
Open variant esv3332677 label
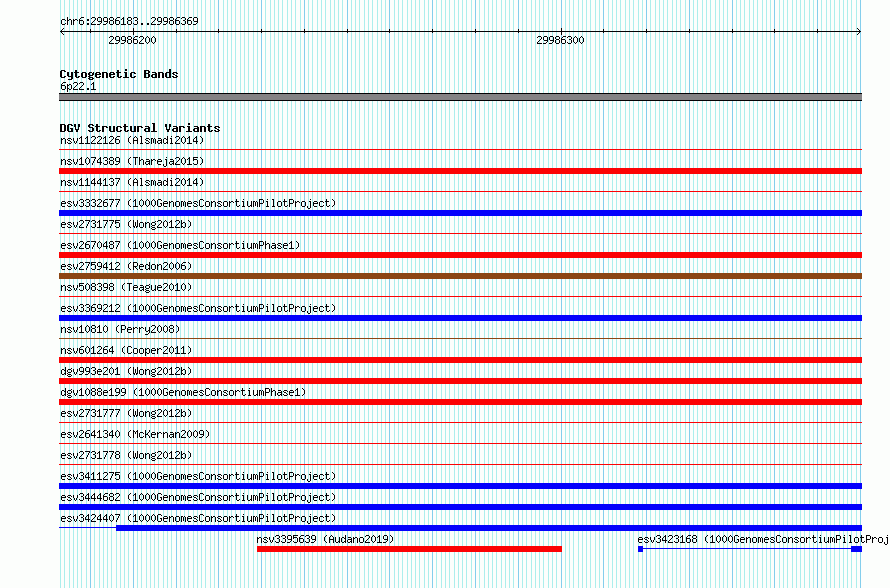(x=198, y=203)
